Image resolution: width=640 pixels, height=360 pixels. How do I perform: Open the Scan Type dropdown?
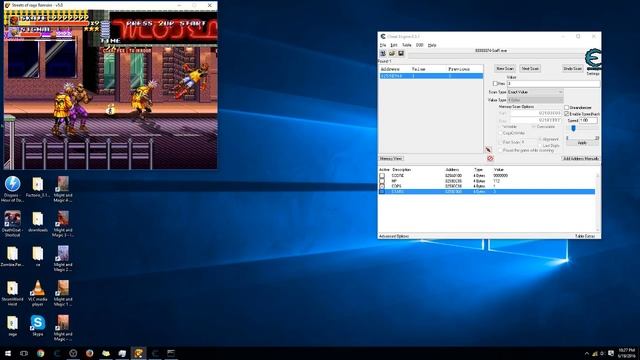[x=535, y=92]
